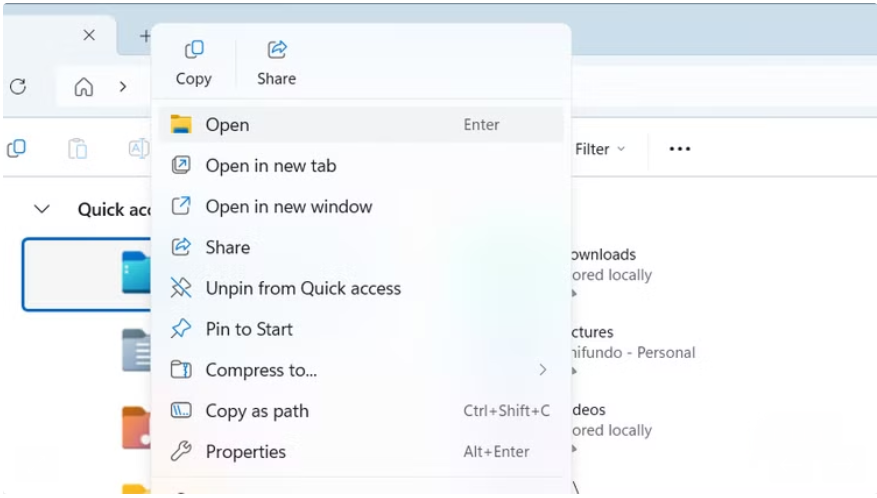Image resolution: width=877 pixels, height=498 pixels.
Task: Select the Videos folder item
Action: pos(611,420)
